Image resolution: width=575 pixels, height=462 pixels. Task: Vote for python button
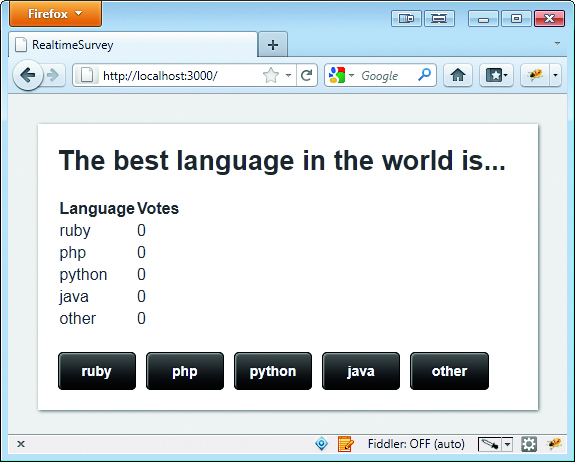[273, 371]
